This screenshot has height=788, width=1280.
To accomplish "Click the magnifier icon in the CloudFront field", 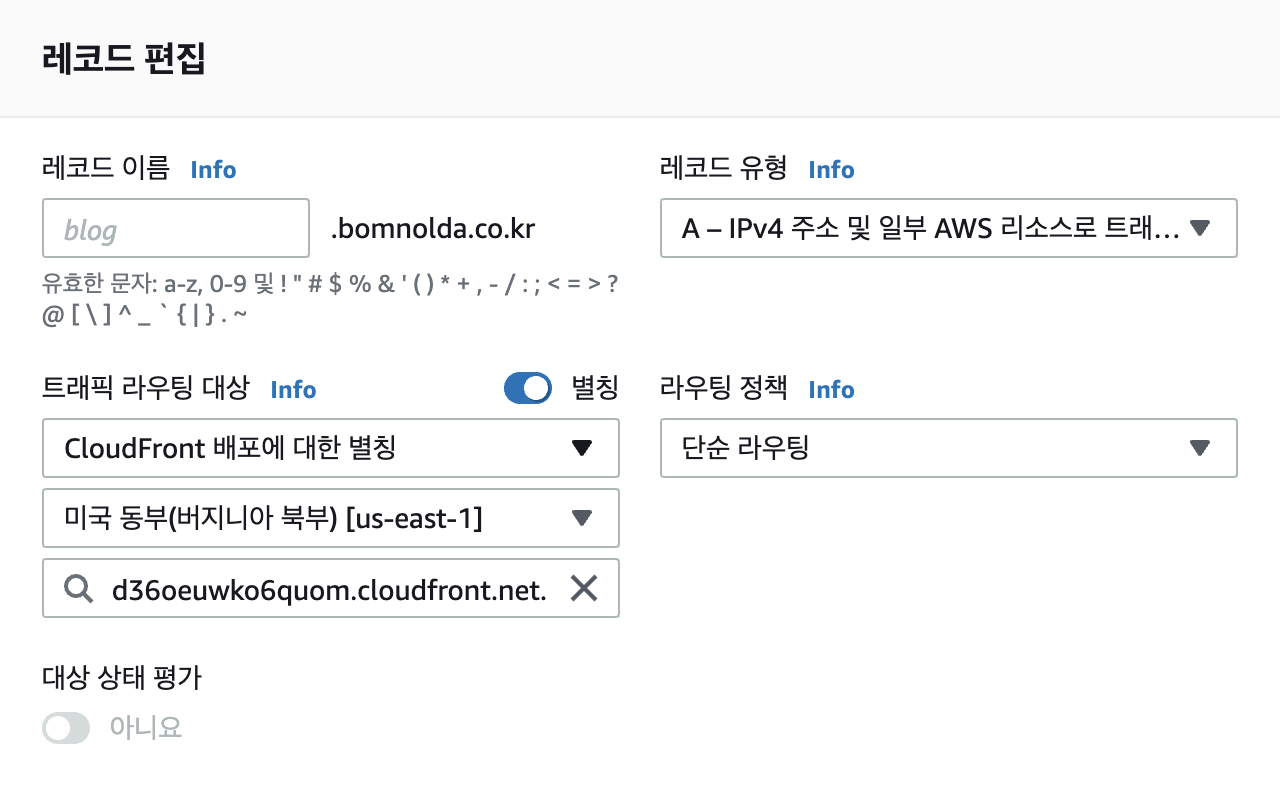I will click(77, 589).
